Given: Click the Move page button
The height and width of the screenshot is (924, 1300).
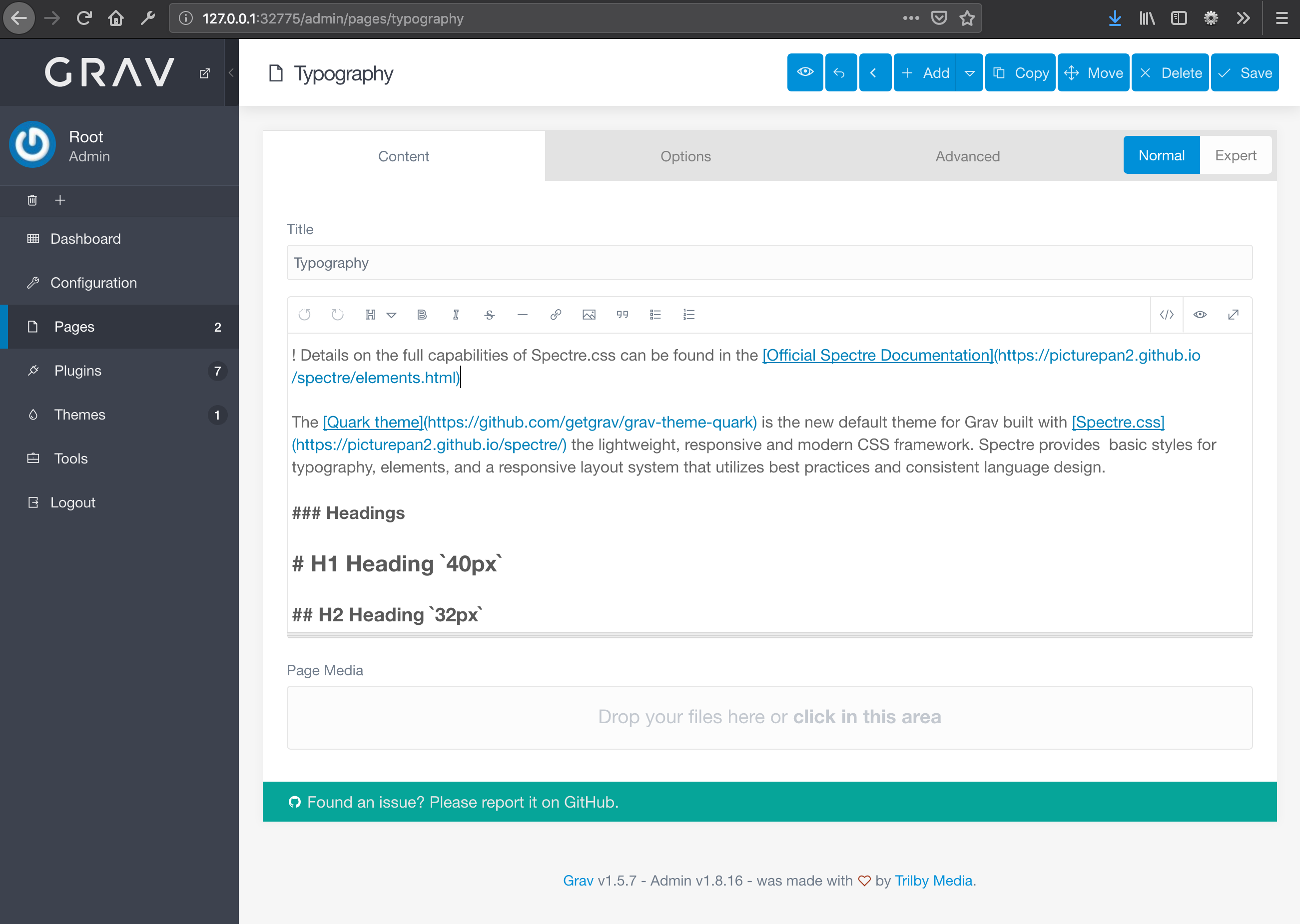Looking at the screenshot, I should click(x=1093, y=72).
